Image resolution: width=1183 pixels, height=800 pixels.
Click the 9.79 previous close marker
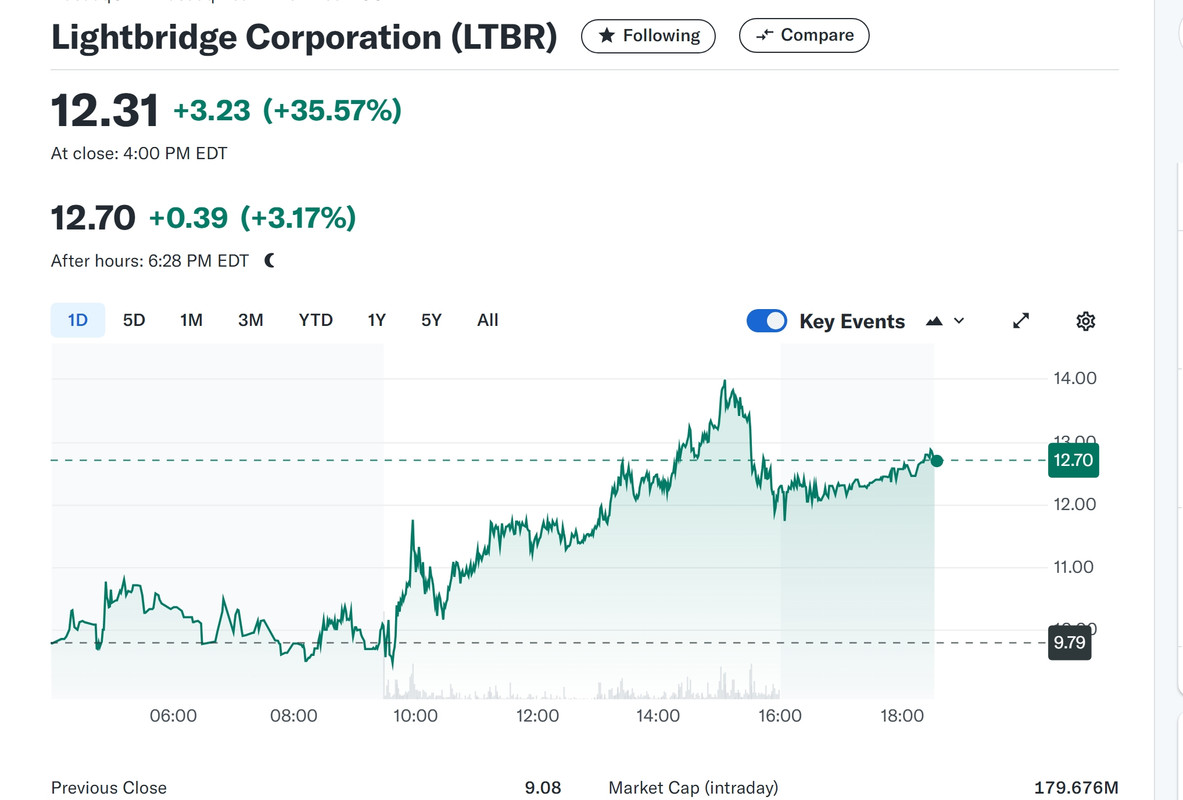coord(1069,643)
